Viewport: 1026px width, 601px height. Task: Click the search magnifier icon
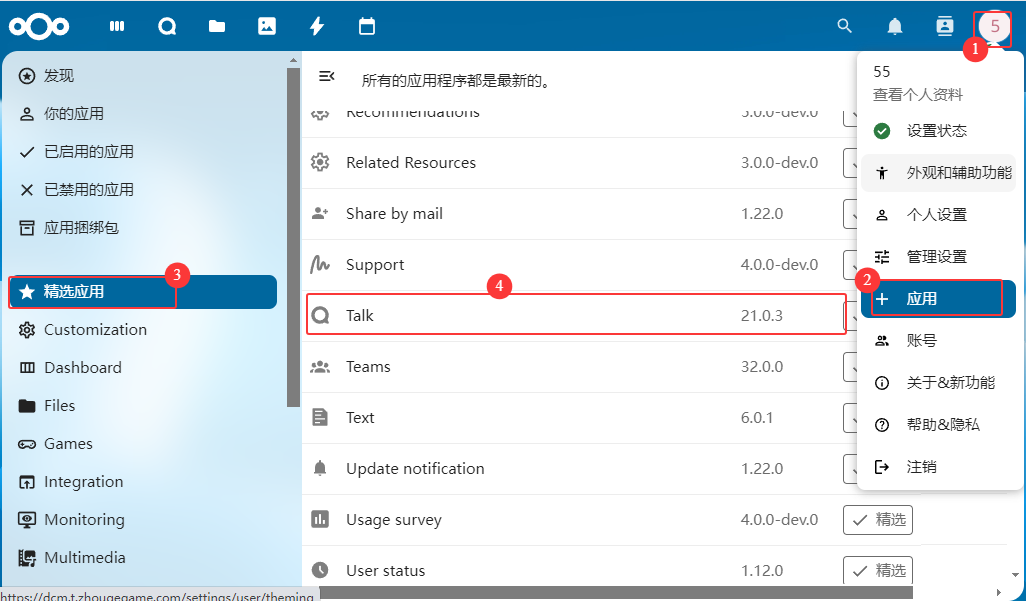pos(845,27)
